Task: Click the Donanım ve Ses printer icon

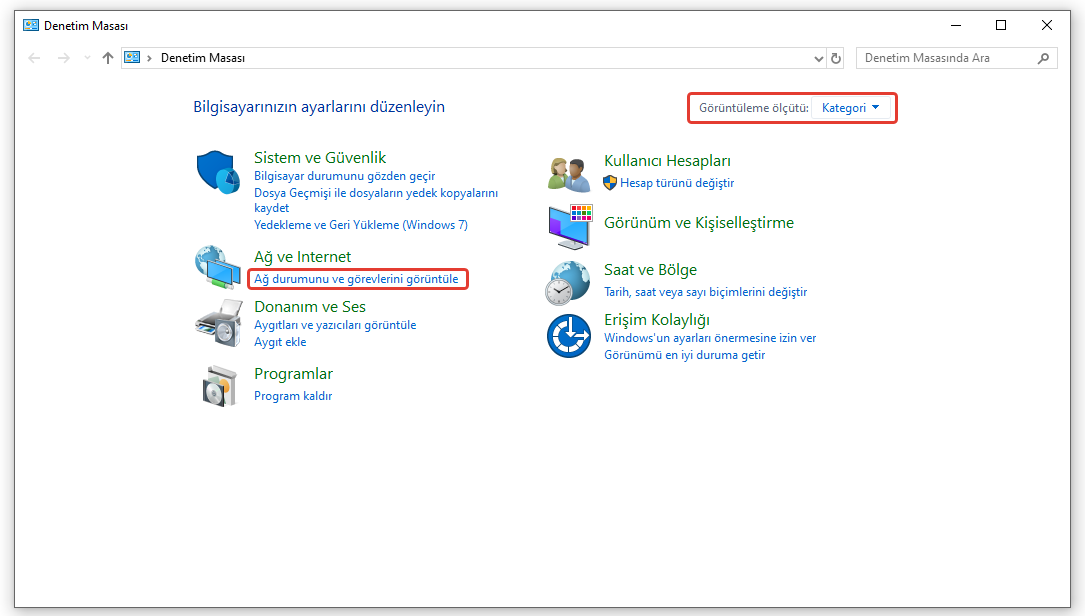Action: [x=217, y=322]
